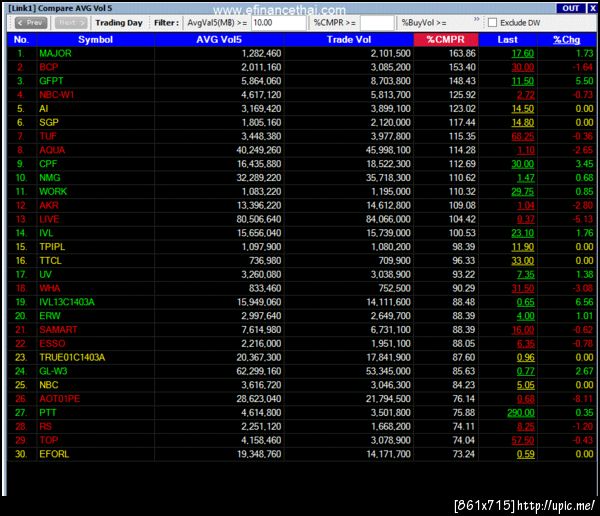The height and width of the screenshot is (516, 600).
Task: Select the UV symbol
Action: point(45,274)
